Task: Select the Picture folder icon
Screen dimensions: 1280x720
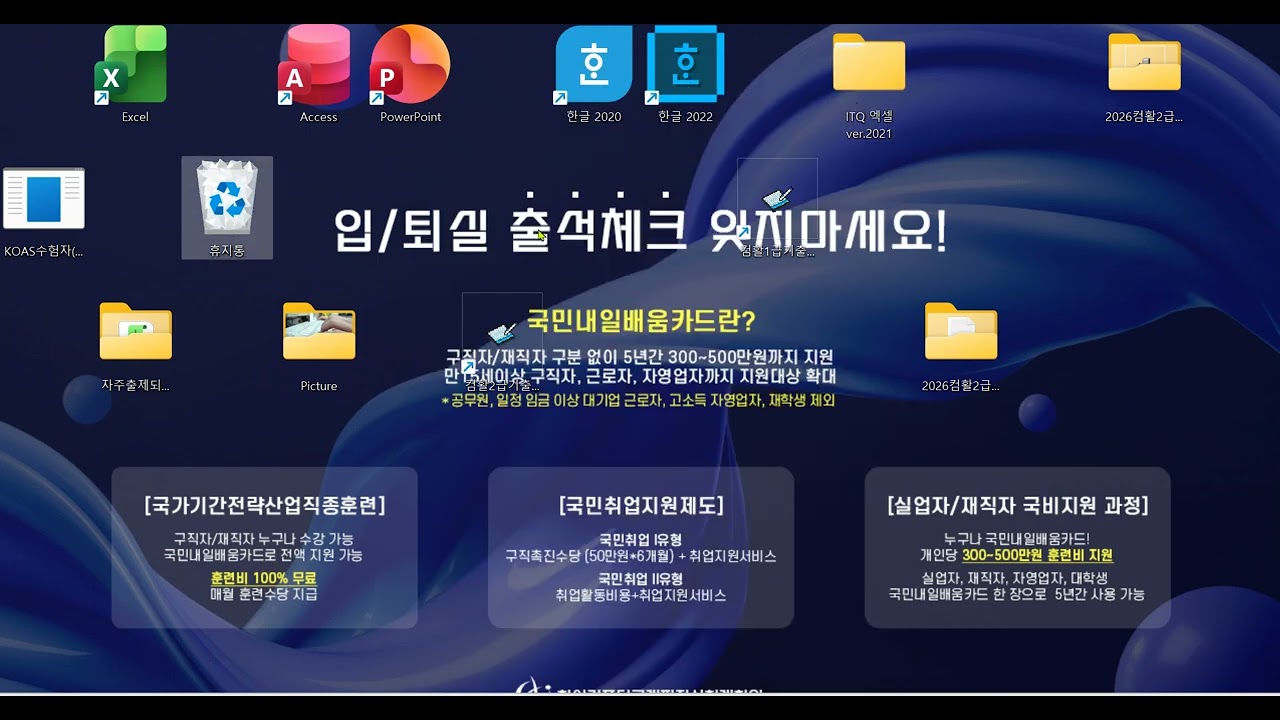Action: 319,331
